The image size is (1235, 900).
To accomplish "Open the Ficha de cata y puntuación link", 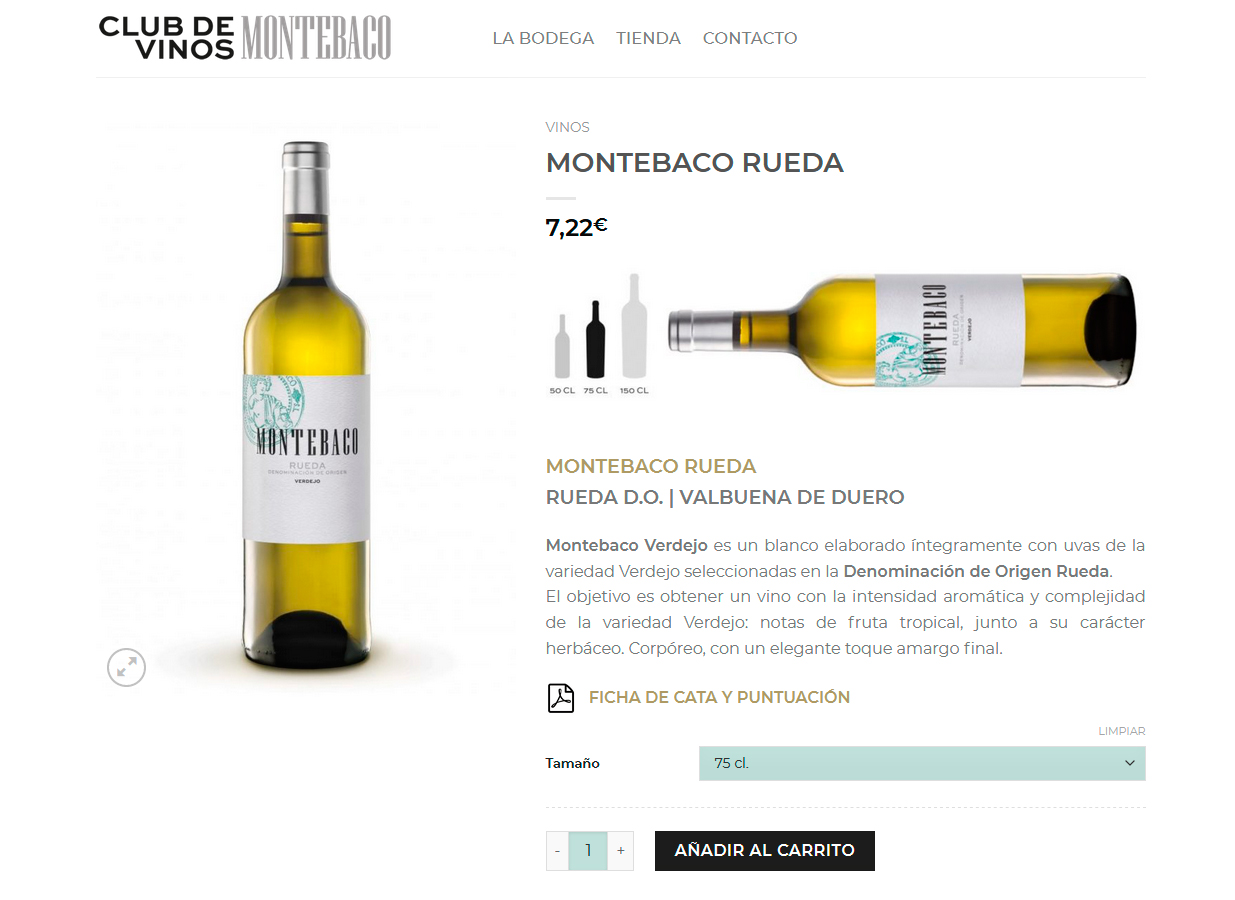I will coord(719,698).
